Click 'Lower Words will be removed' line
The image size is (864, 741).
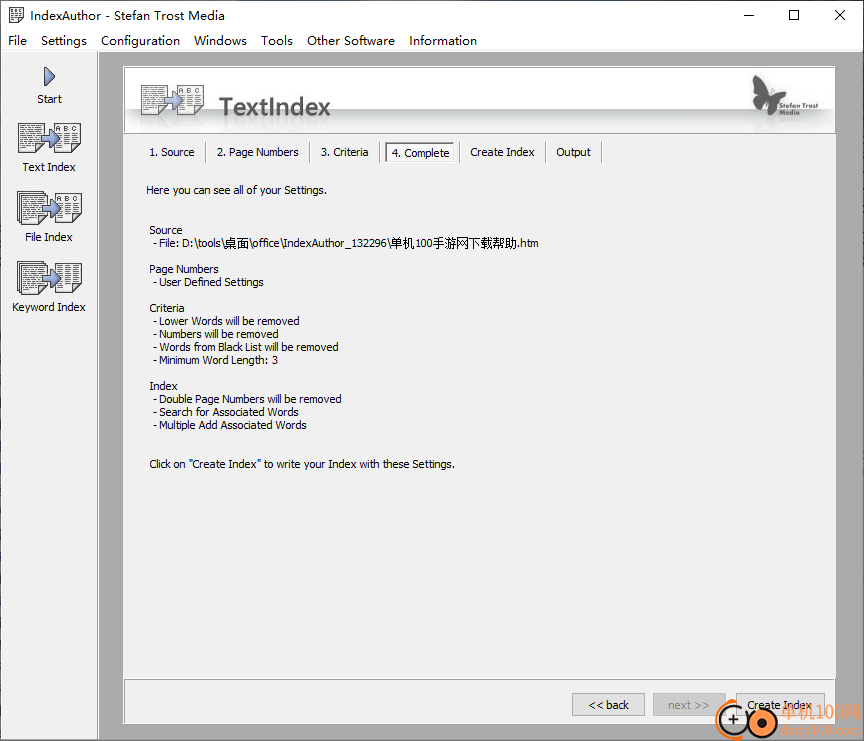coord(226,321)
